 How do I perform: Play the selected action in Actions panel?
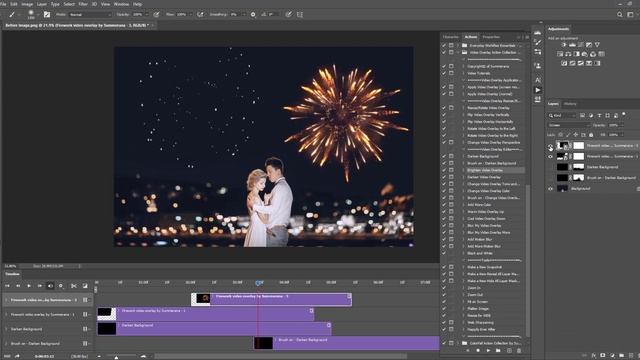(x=488, y=351)
